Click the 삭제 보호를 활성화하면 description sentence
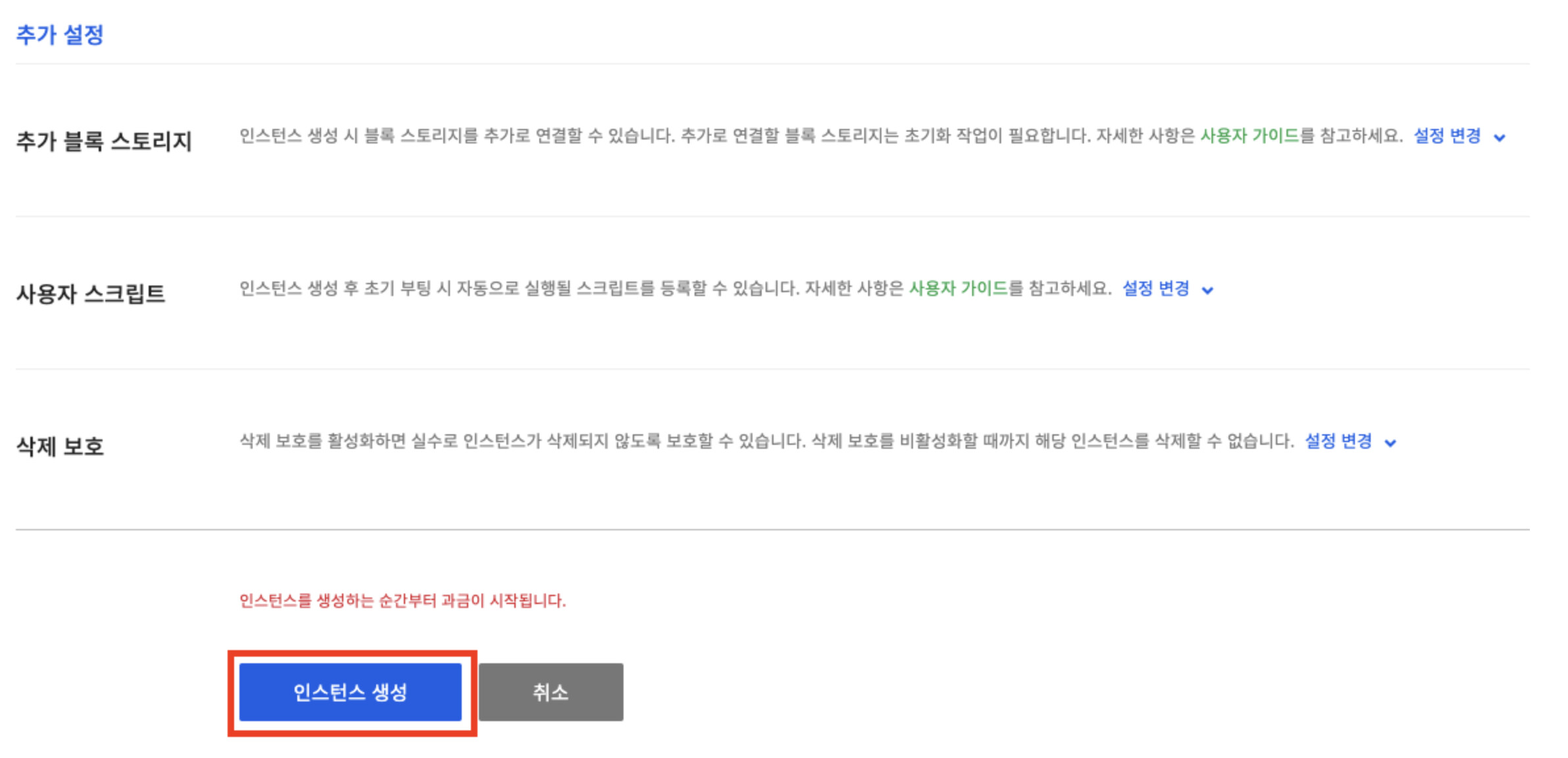Screen dimensions: 1568x758 523,442
